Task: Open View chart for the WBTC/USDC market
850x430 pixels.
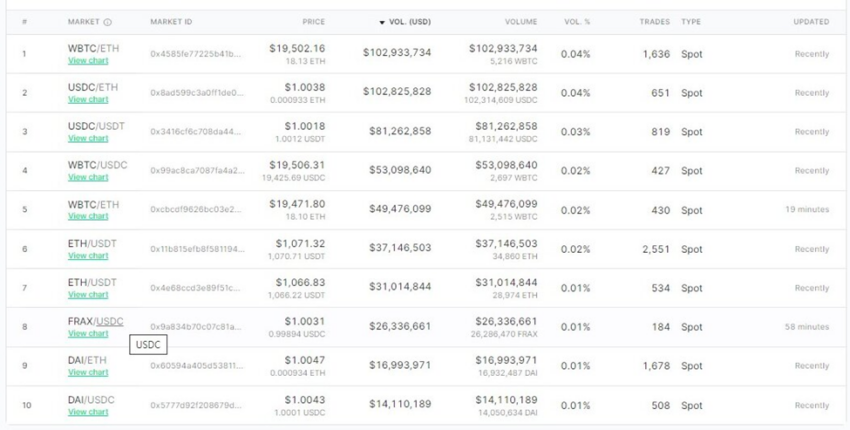Action: click(x=88, y=178)
